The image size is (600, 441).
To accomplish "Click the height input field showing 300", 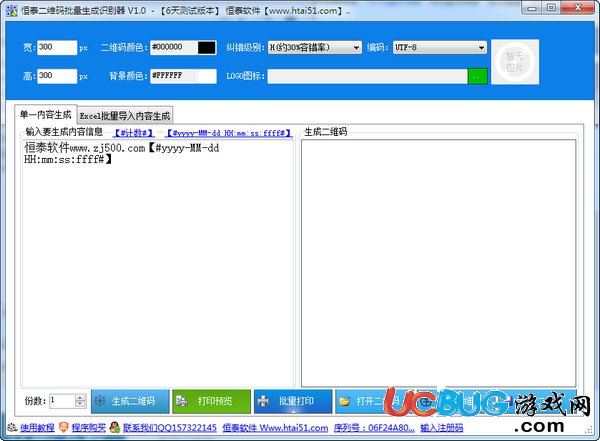I will (57, 76).
